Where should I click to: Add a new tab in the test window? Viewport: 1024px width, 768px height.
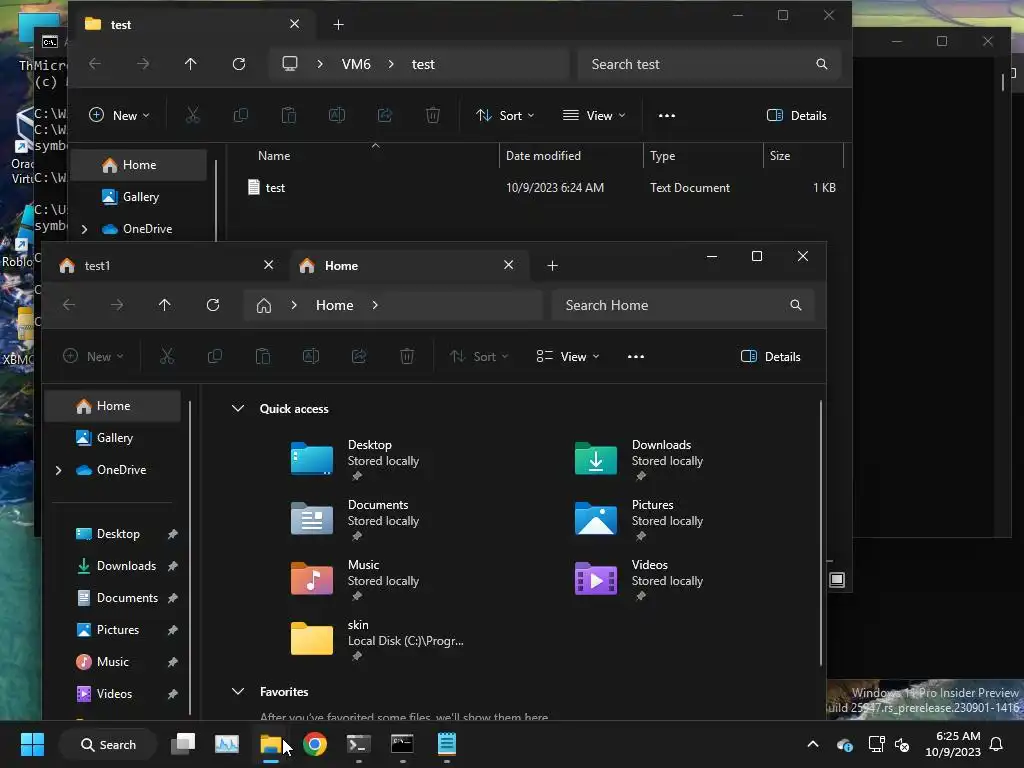(x=338, y=25)
